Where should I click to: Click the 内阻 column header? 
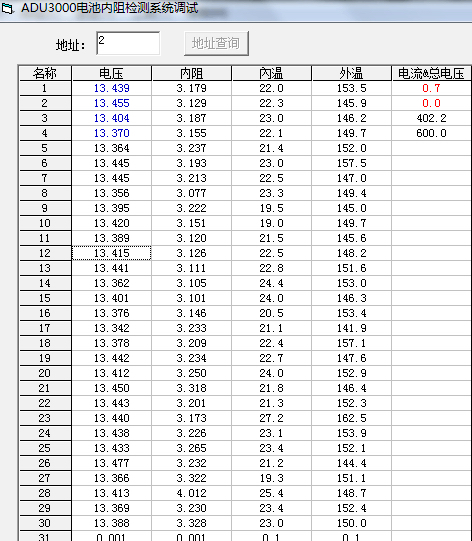point(191,73)
